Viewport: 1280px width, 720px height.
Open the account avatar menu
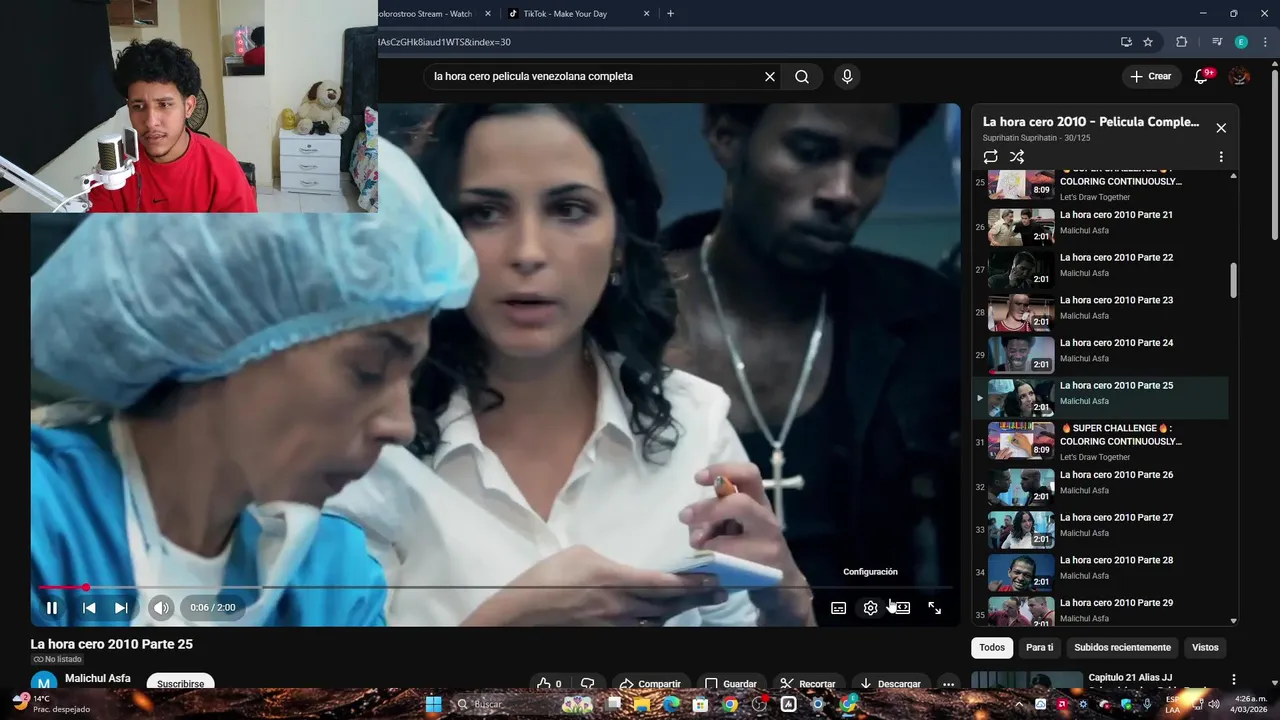[x=1239, y=77]
